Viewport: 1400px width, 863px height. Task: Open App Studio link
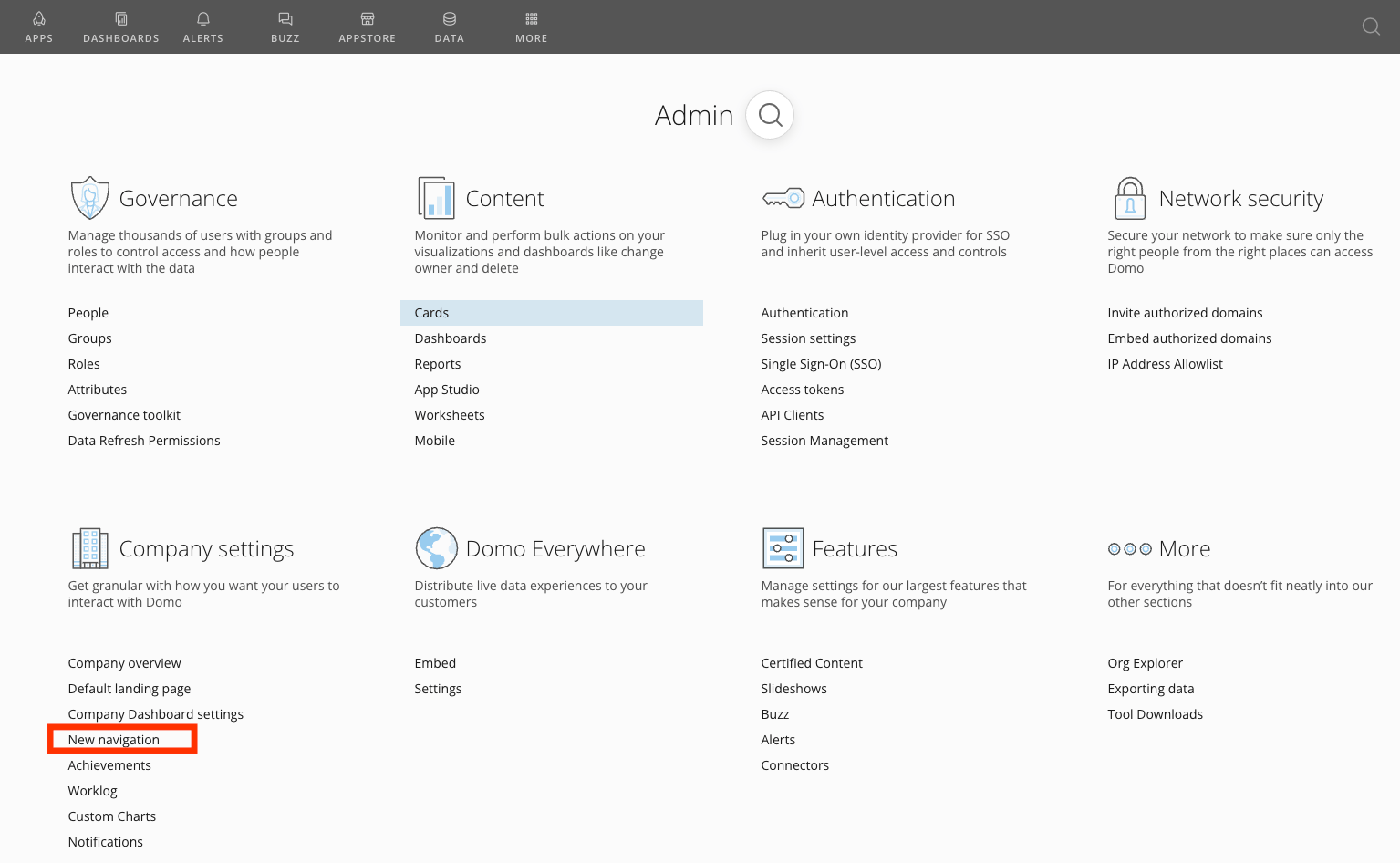[x=447, y=390]
